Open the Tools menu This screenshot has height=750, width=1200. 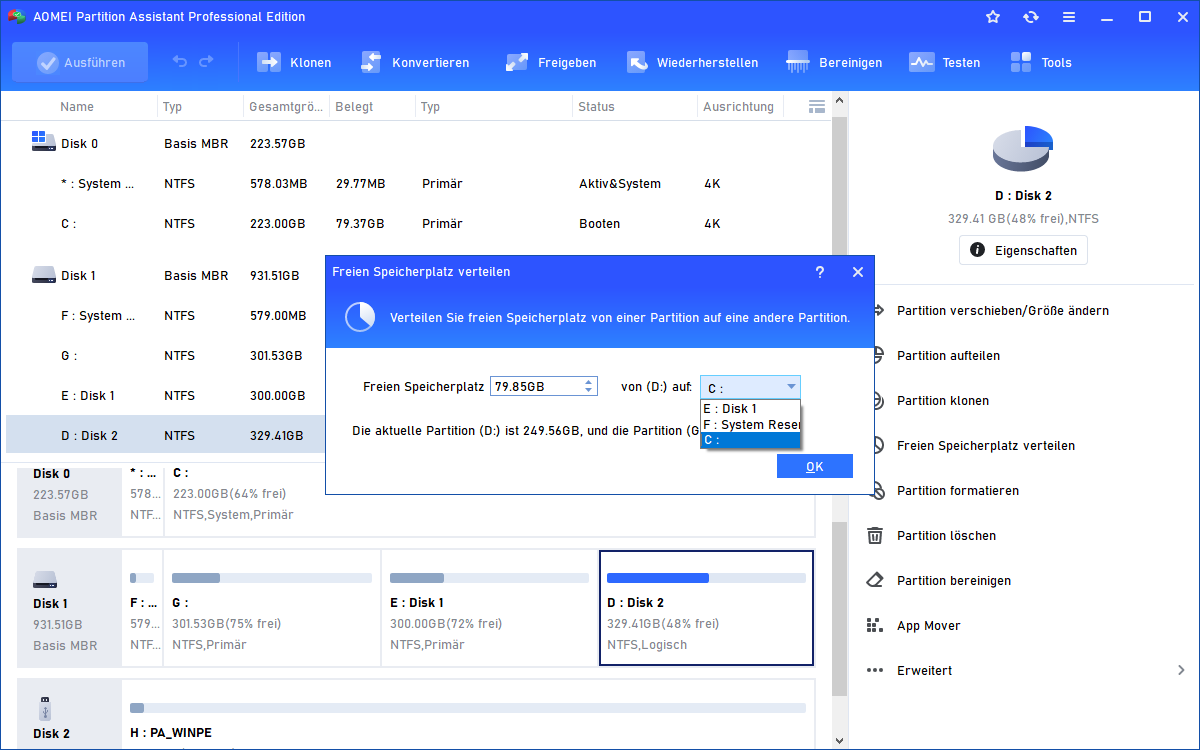1040,62
